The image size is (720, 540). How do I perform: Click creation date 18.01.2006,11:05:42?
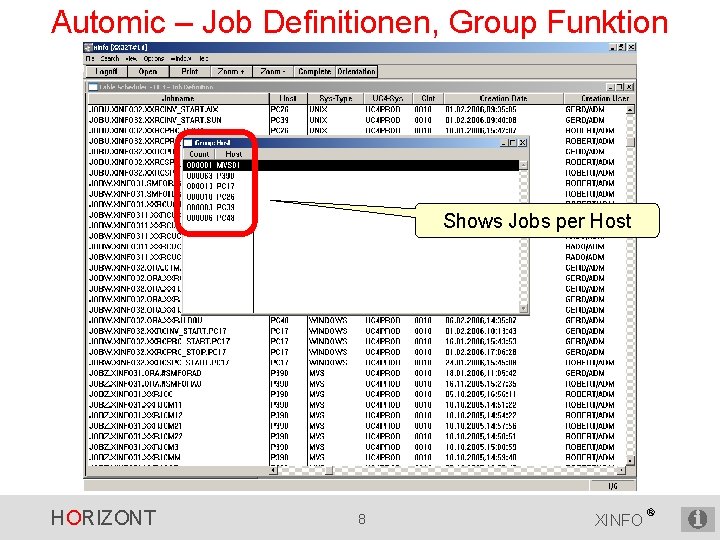[481, 373]
